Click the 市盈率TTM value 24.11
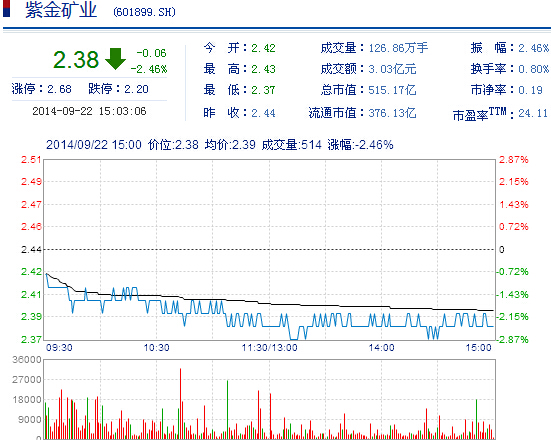 click(x=533, y=113)
